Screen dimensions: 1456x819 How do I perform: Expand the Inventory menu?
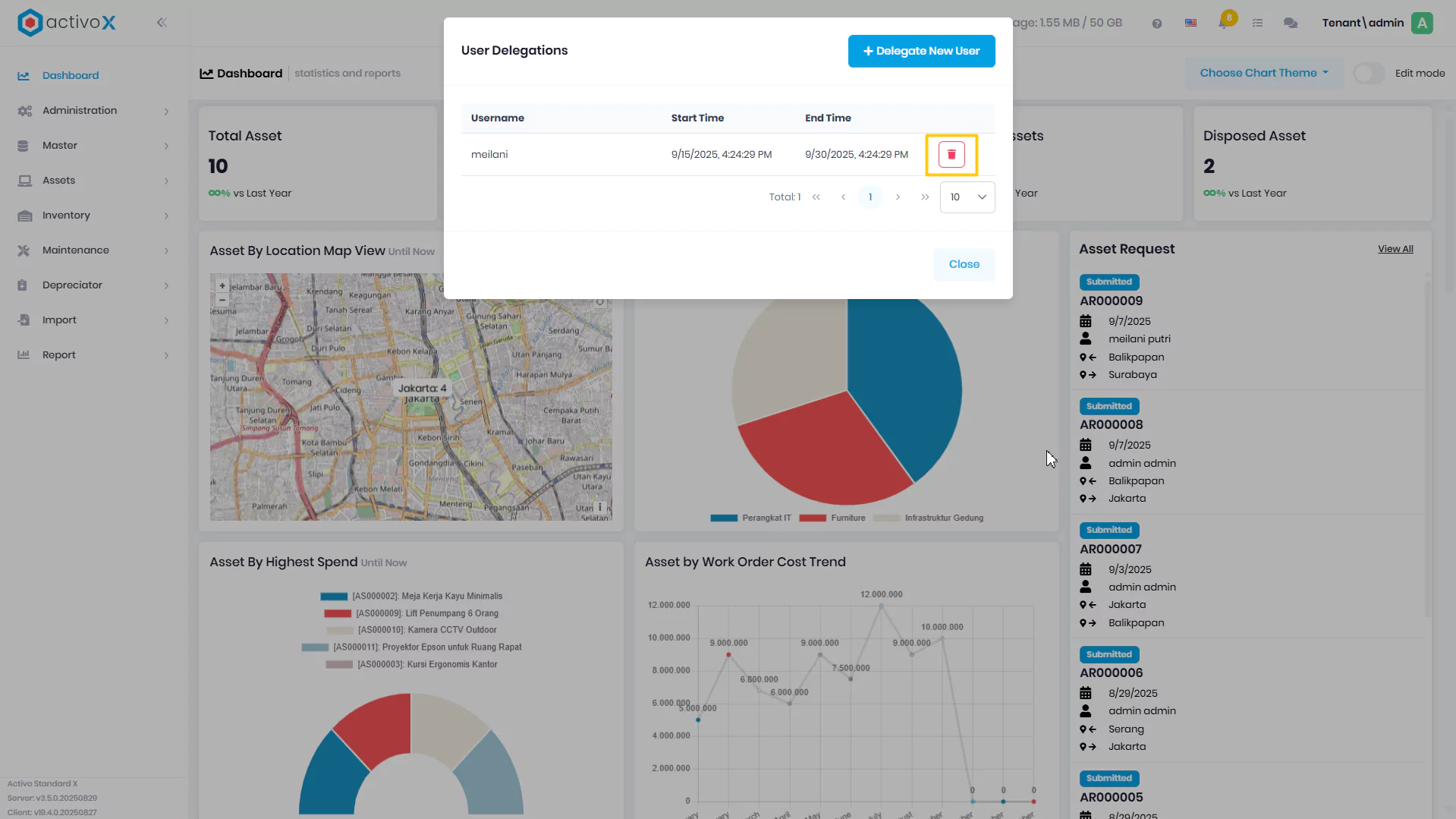tap(94, 216)
